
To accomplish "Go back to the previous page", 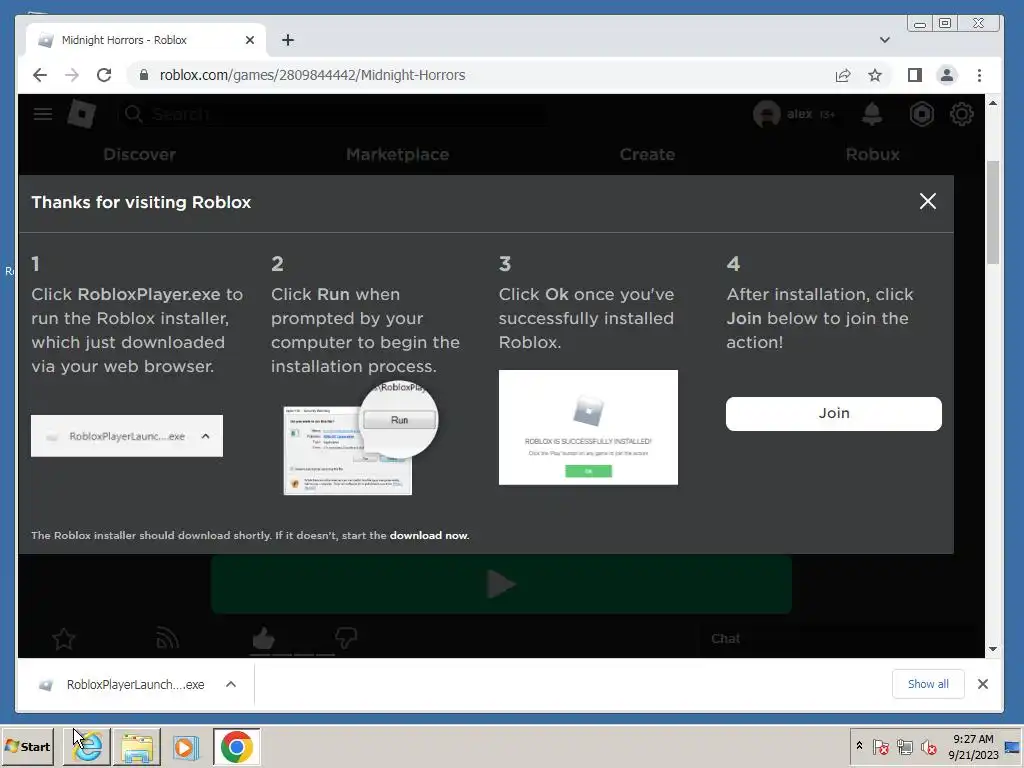I will click(x=40, y=75).
